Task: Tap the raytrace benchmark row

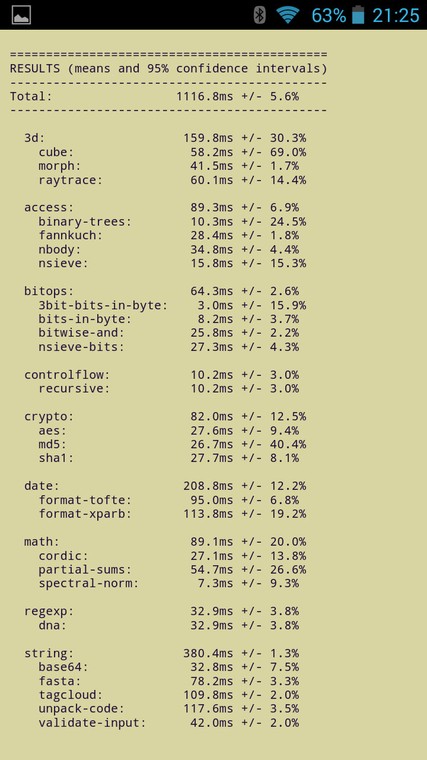Action: click(173, 180)
